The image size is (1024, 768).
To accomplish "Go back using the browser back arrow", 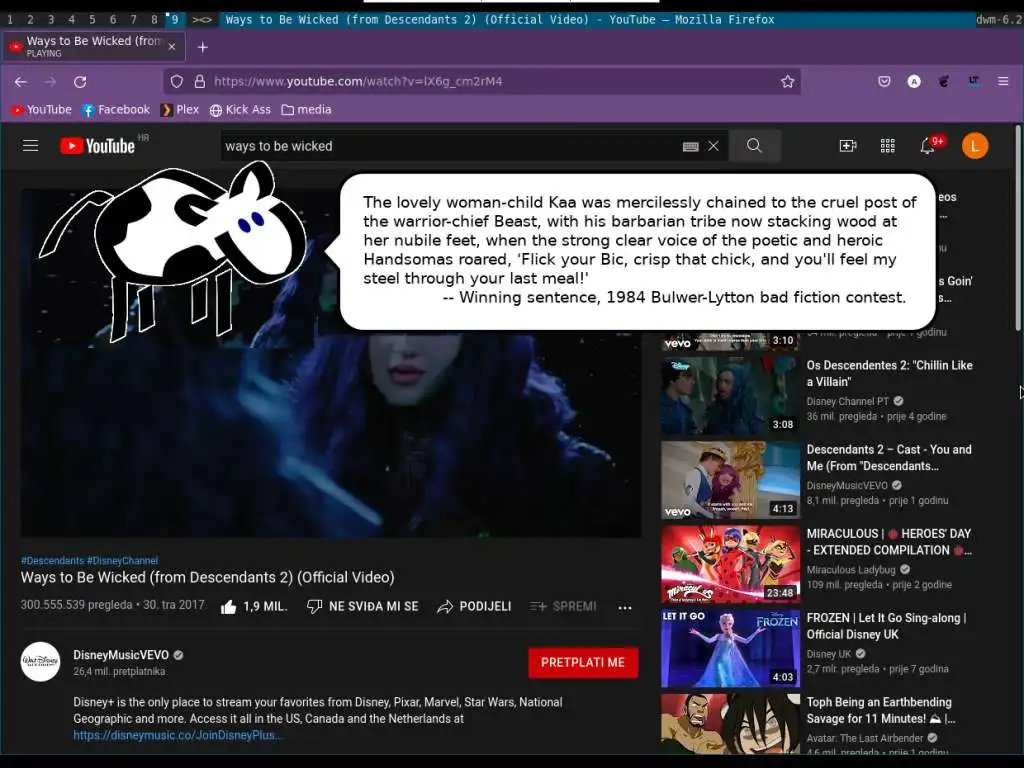I will (21, 82).
